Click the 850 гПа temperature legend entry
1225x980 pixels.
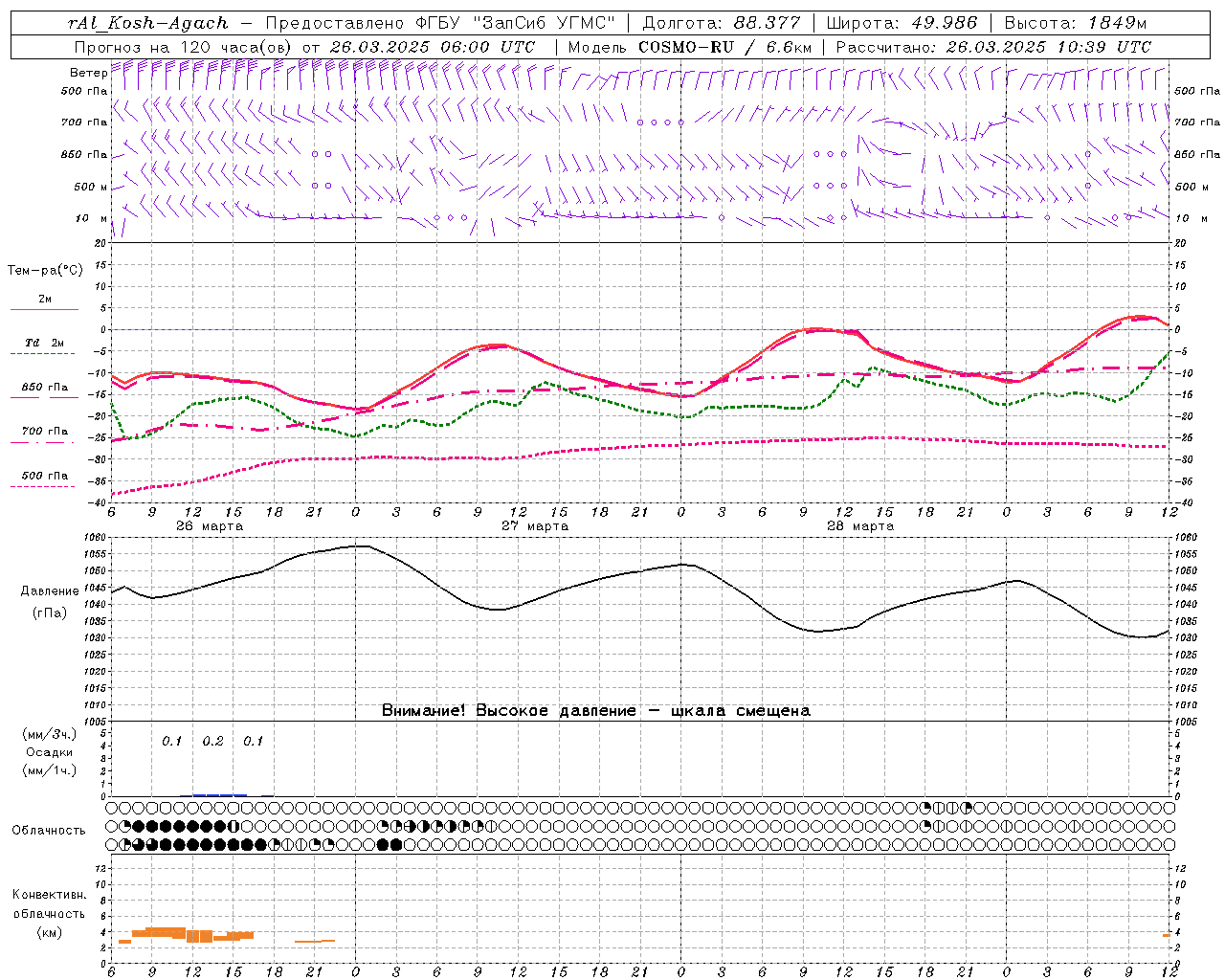tap(45, 388)
